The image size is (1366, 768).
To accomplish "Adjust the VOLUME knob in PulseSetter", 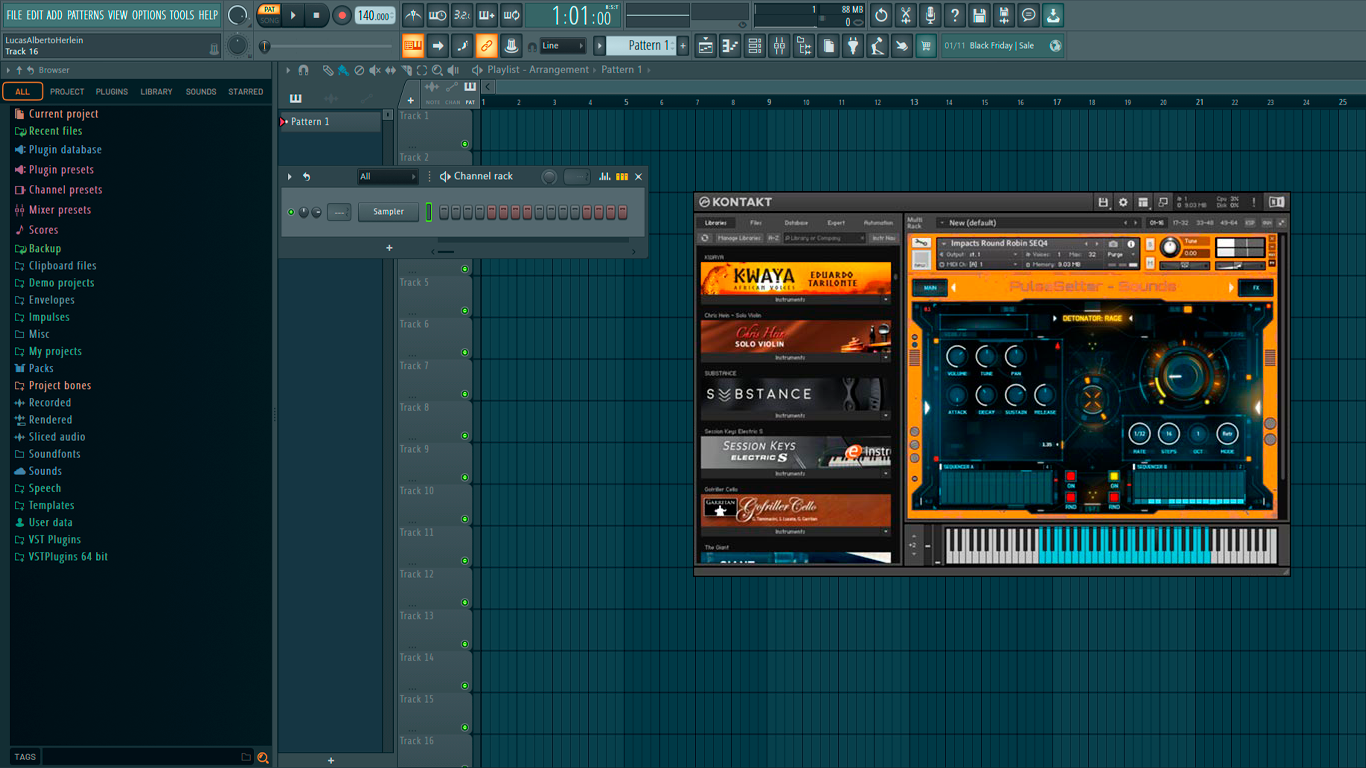I will pos(957,357).
